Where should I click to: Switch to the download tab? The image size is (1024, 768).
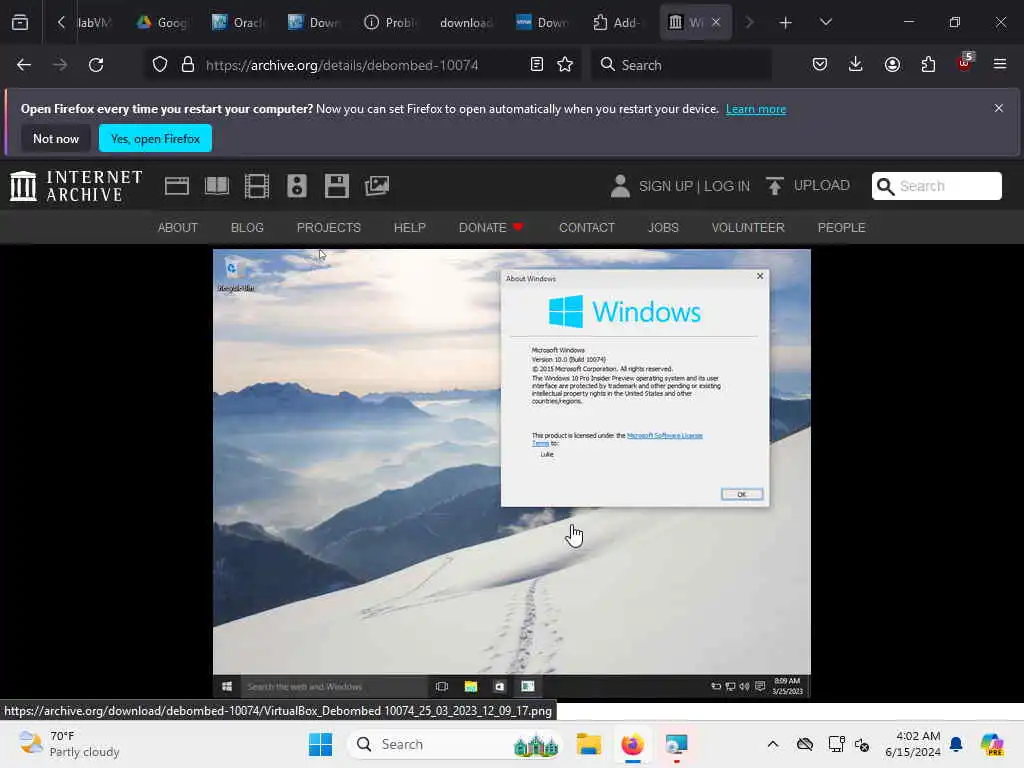(466, 23)
